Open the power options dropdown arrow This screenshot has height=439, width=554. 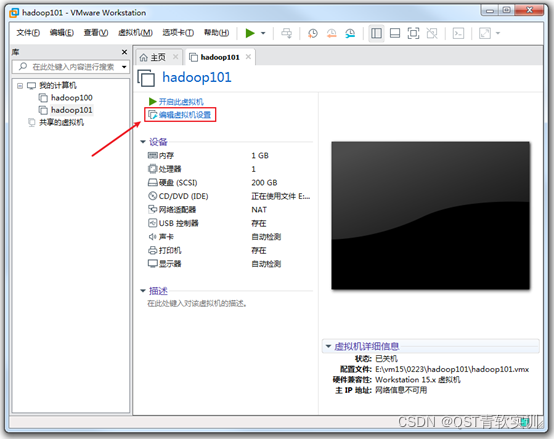263,33
